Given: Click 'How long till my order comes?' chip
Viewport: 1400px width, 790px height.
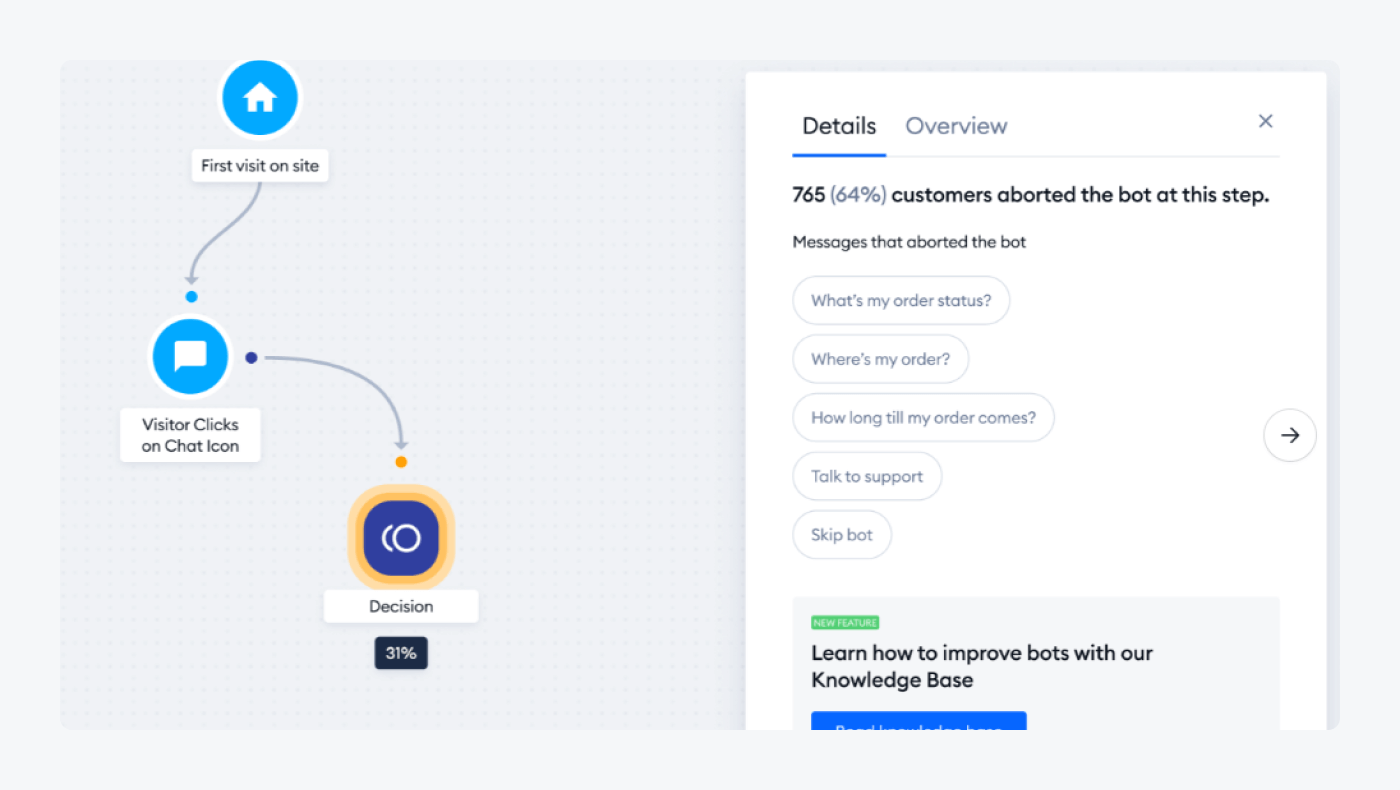Looking at the screenshot, I should pos(923,417).
